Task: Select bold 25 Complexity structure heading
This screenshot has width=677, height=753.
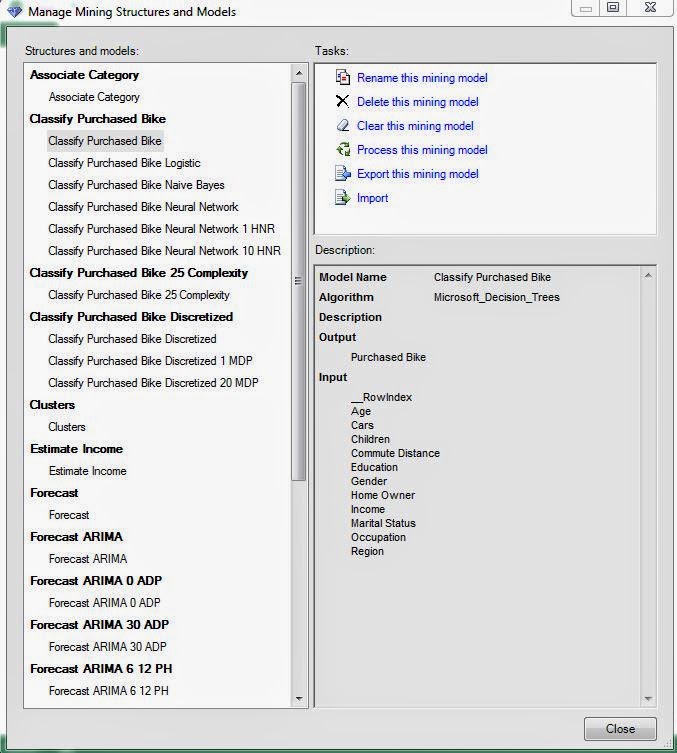Action: [x=138, y=273]
